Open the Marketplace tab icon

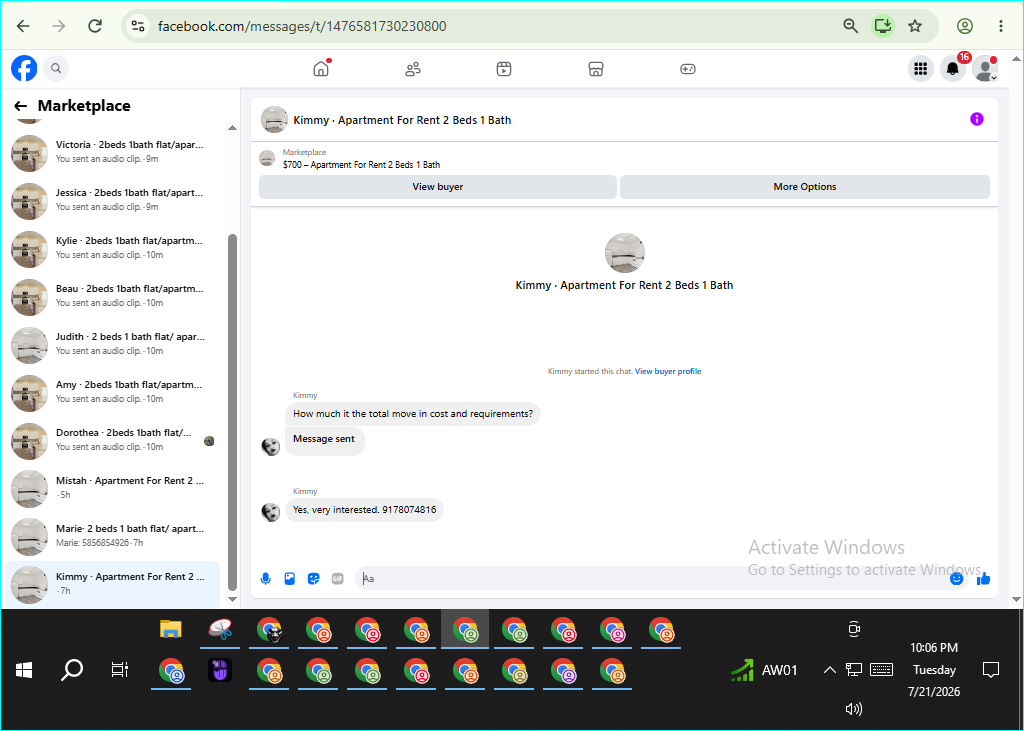click(x=596, y=69)
